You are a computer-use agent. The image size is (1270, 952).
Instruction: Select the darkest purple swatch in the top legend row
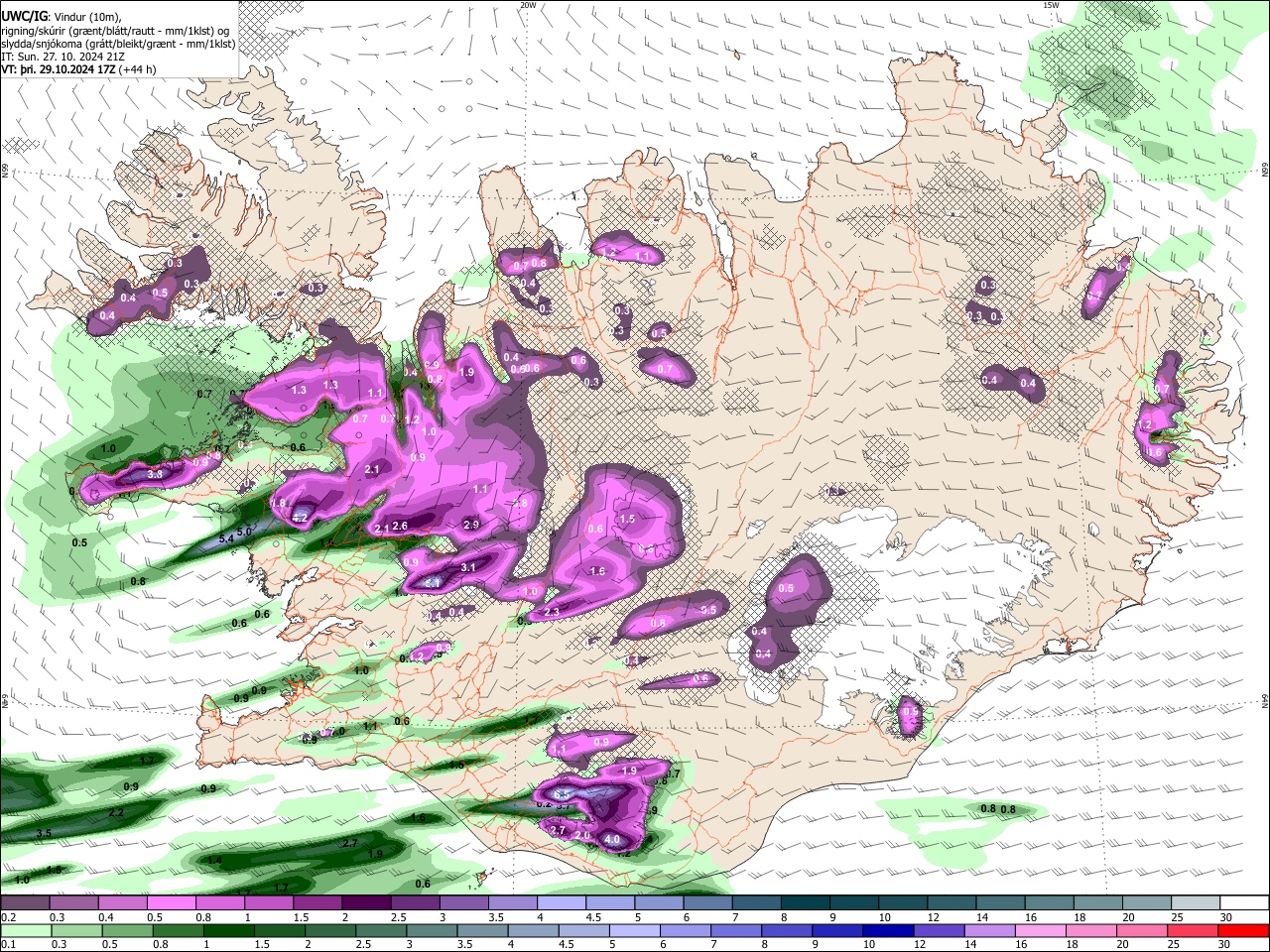pos(365,902)
